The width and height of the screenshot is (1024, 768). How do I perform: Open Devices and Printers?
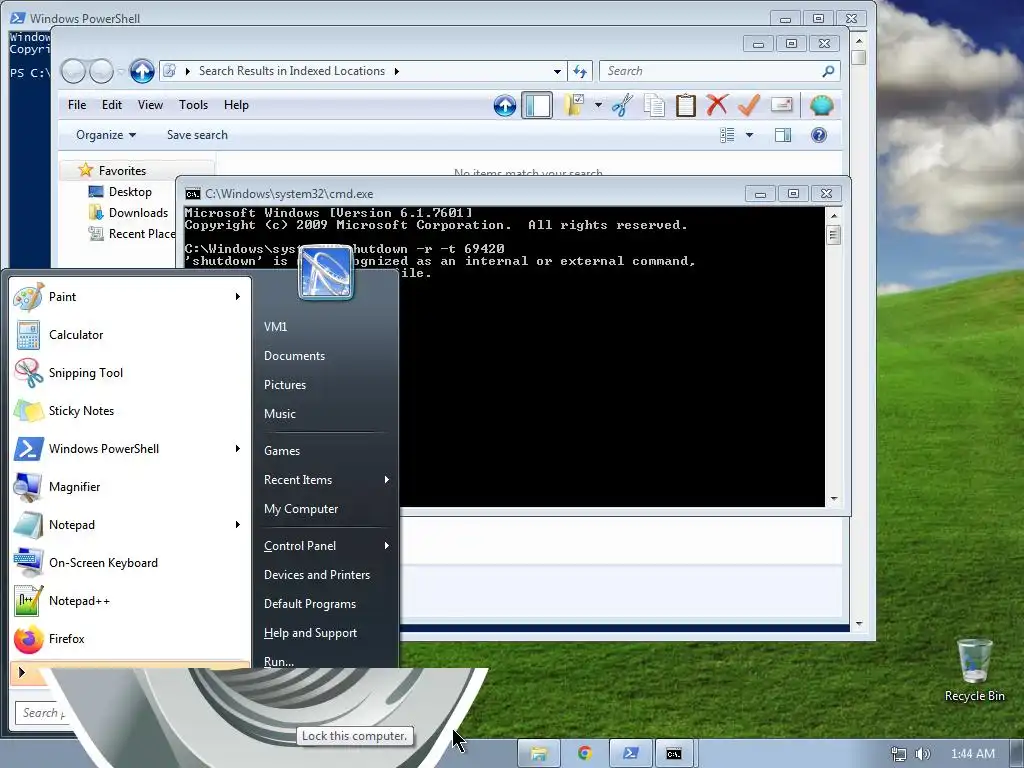click(x=317, y=575)
